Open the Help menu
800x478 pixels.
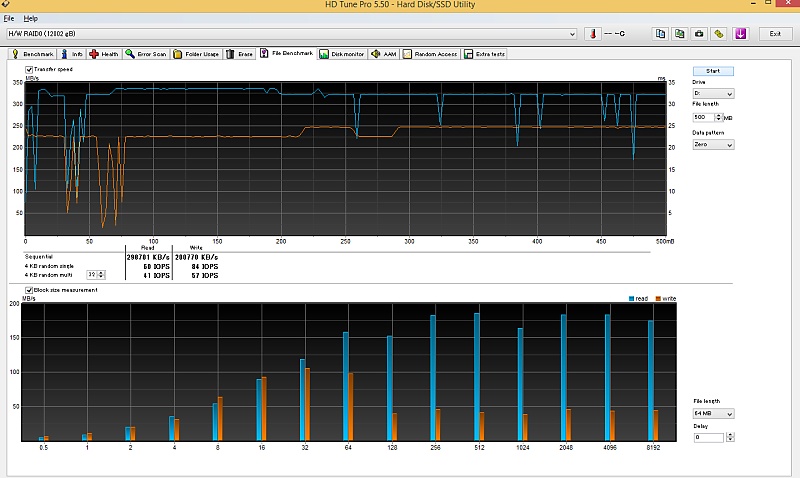pos(31,18)
